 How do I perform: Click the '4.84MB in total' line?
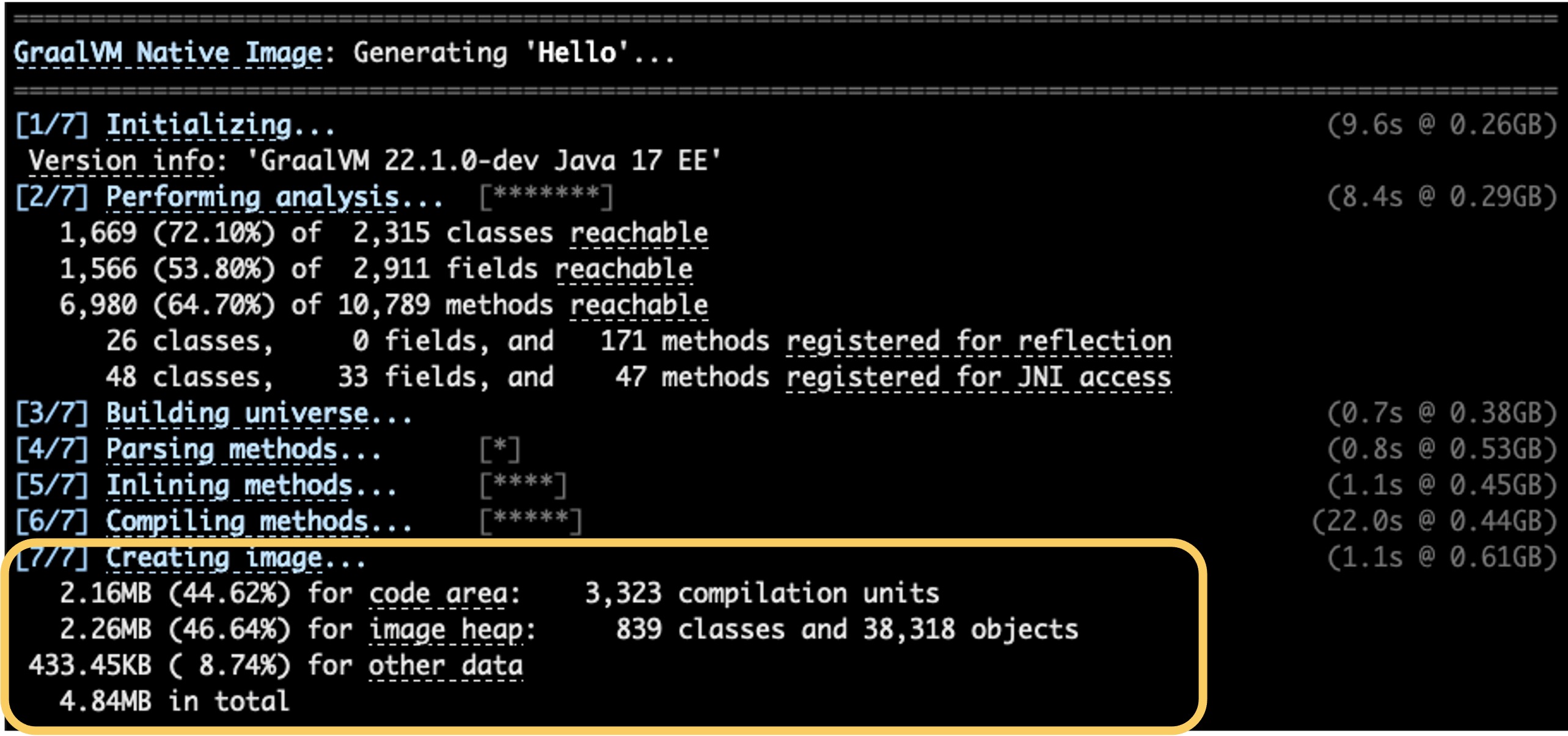pyautogui.click(x=174, y=702)
